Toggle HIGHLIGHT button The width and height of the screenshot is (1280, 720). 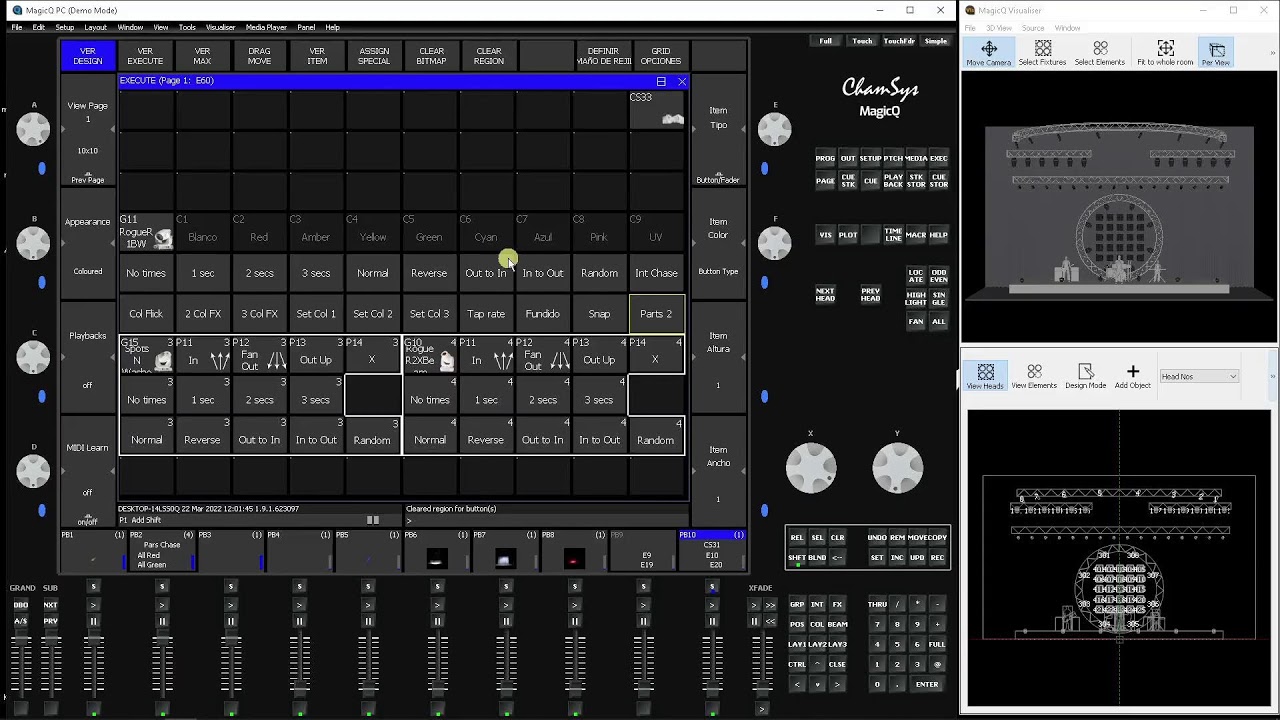pyautogui.click(x=916, y=299)
